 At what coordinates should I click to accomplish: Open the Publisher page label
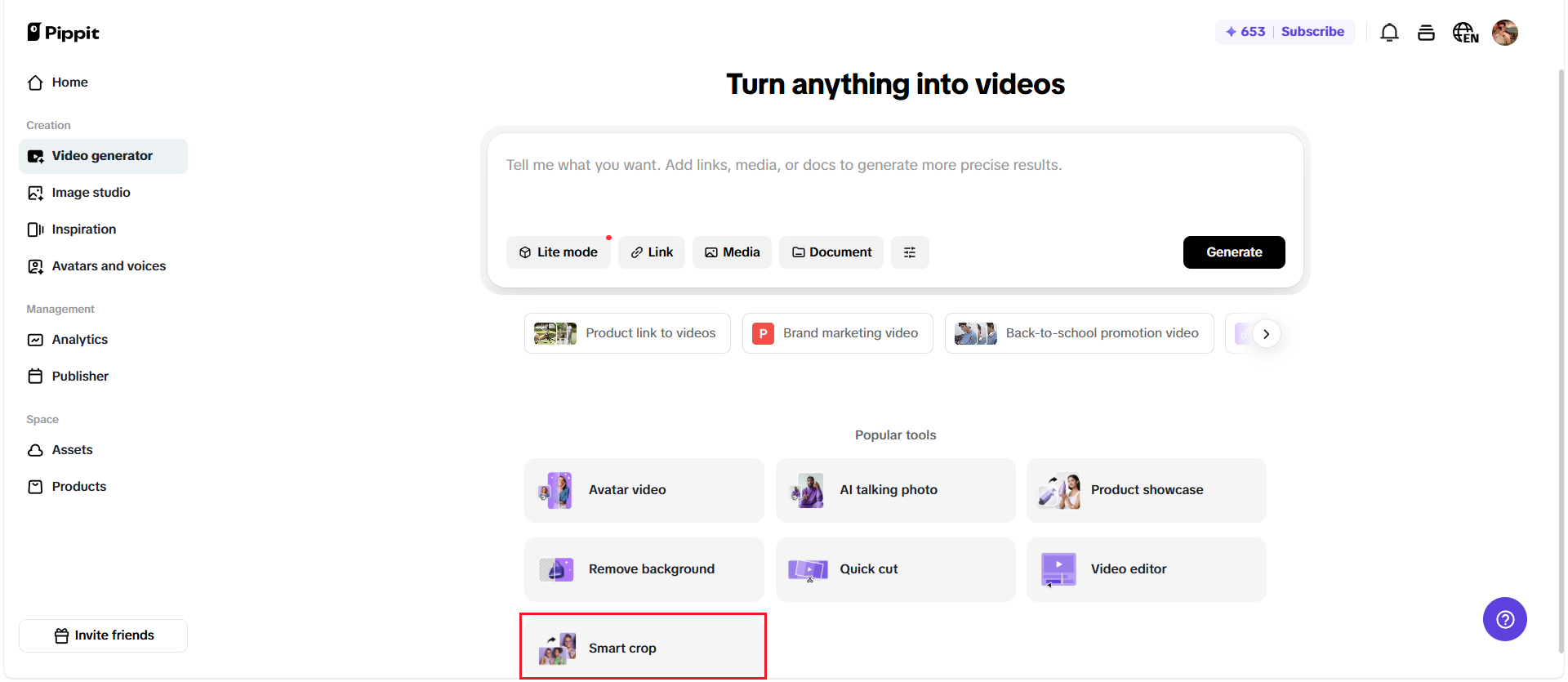coord(80,377)
